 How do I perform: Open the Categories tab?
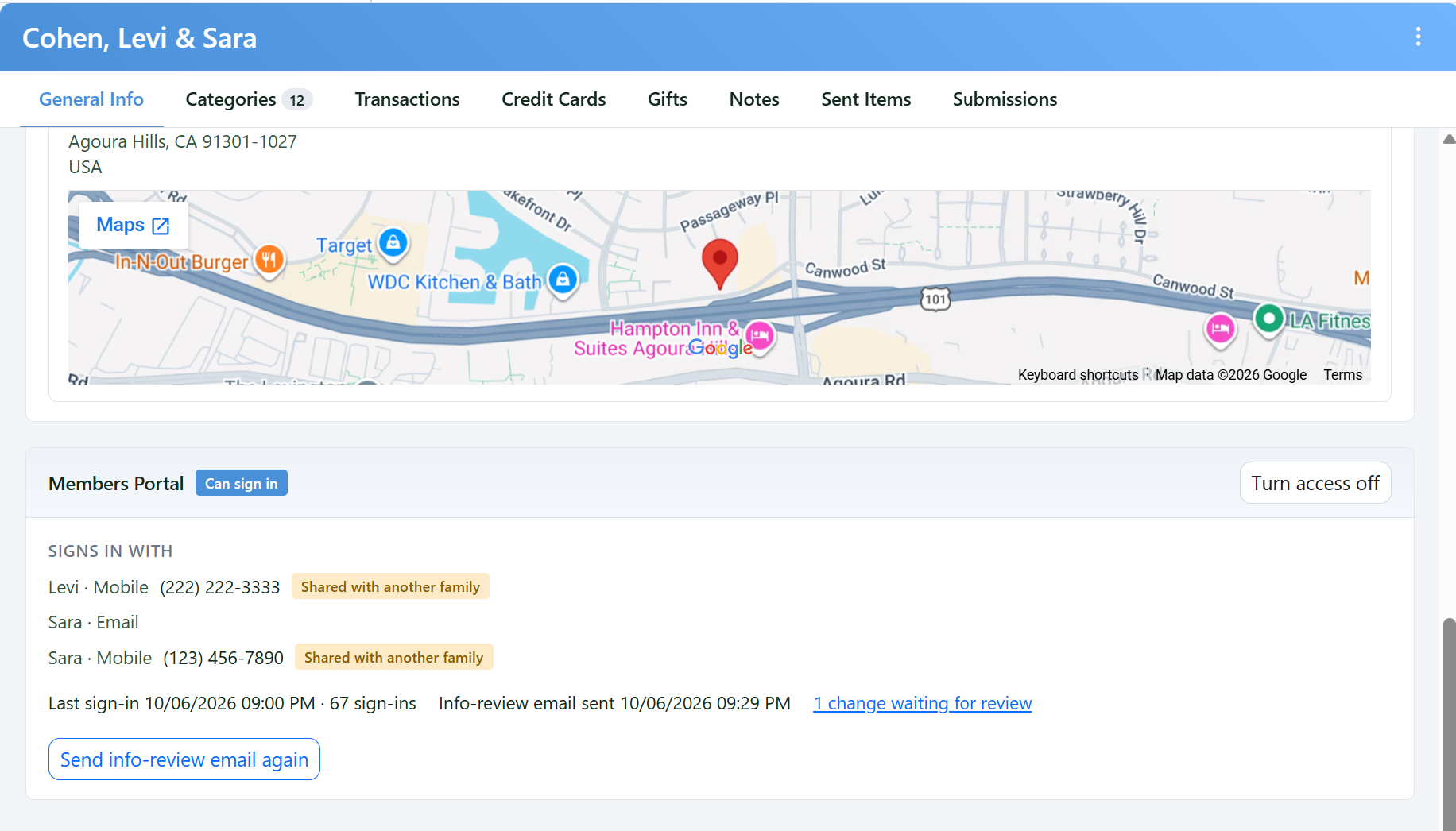[x=248, y=99]
